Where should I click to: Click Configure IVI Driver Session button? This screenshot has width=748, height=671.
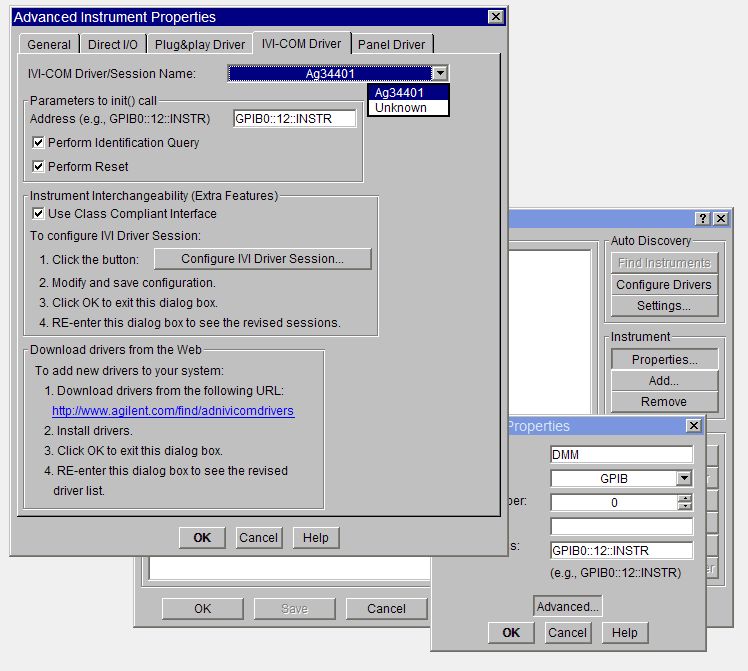[x=262, y=259]
